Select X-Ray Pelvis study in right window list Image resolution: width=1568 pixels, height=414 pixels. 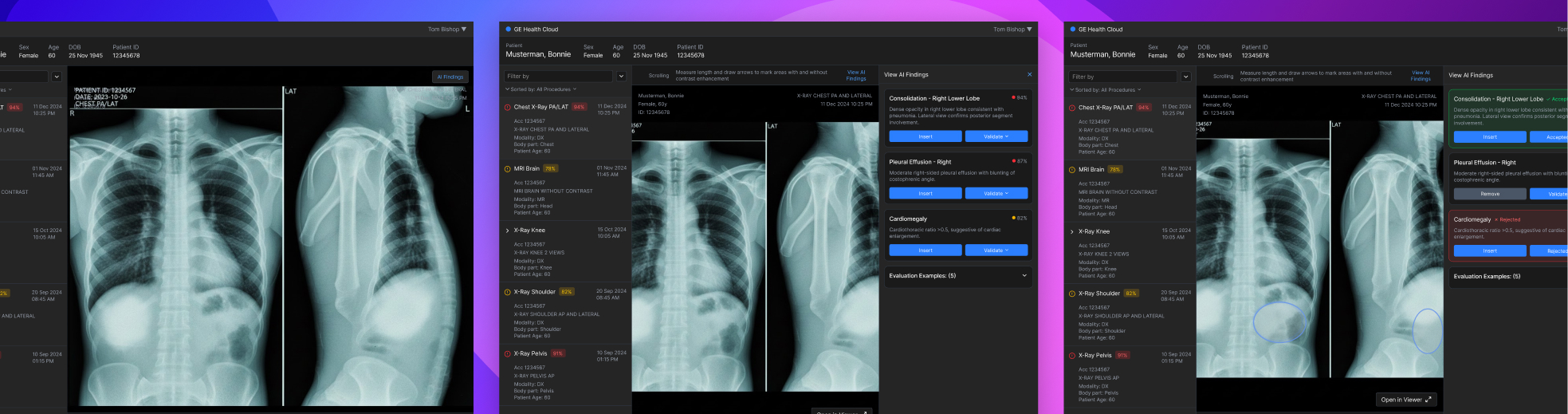point(1130,377)
